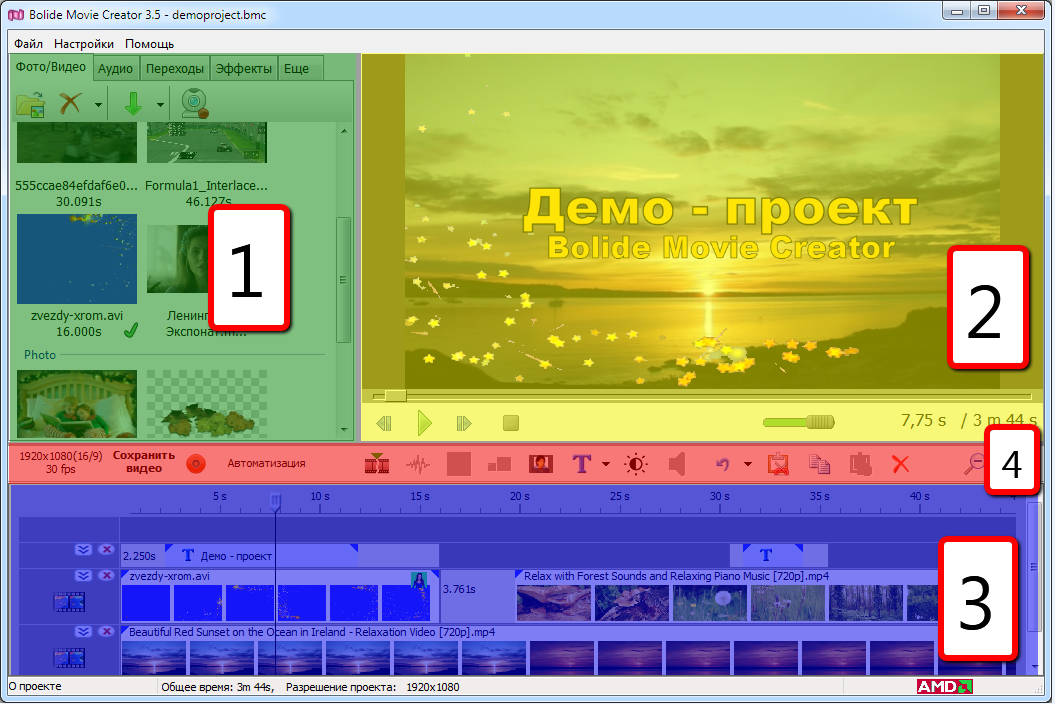Click the copy icon in timeline toolbar
Image resolution: width=1055 pixels, height=704 pixels.
click(x=819, y=464)
